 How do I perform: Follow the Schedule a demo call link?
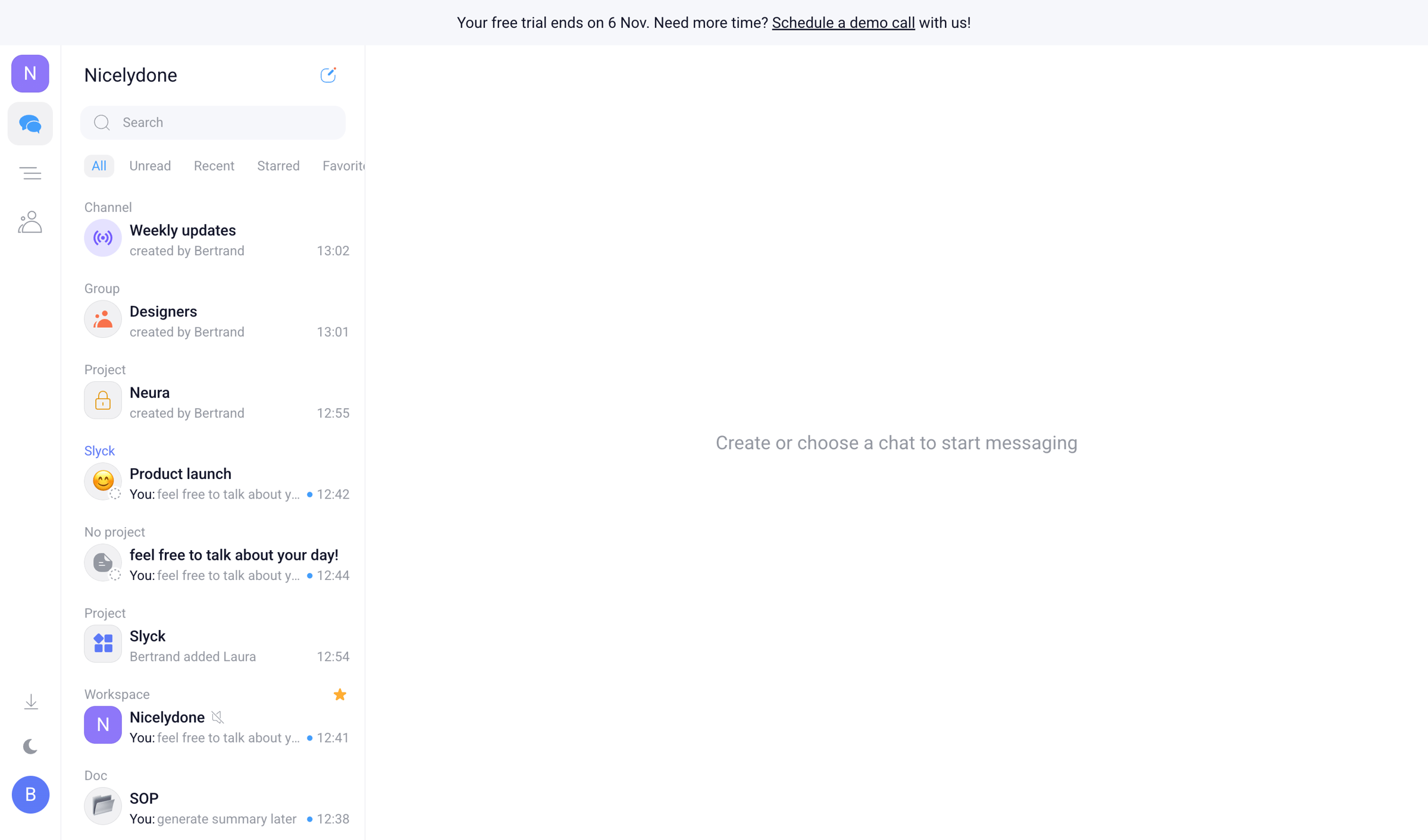tap(843, 23)
